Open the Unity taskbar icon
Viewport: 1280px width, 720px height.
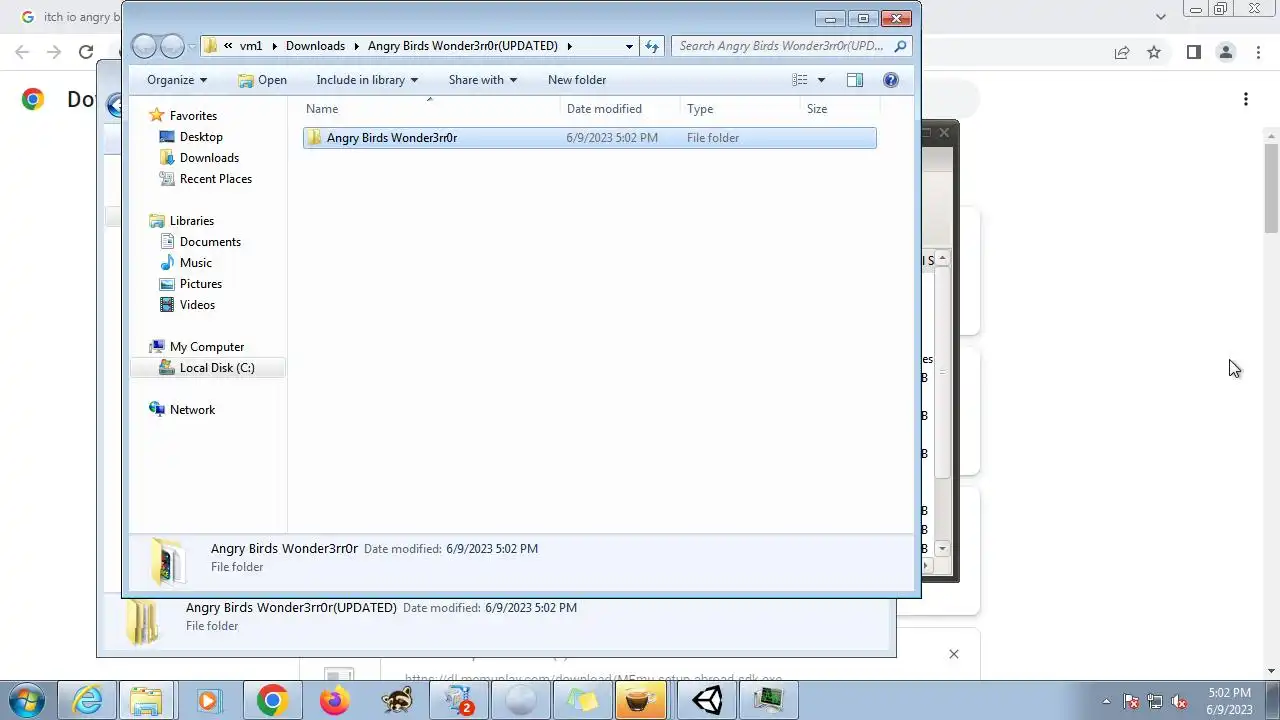tap(707, 701)
